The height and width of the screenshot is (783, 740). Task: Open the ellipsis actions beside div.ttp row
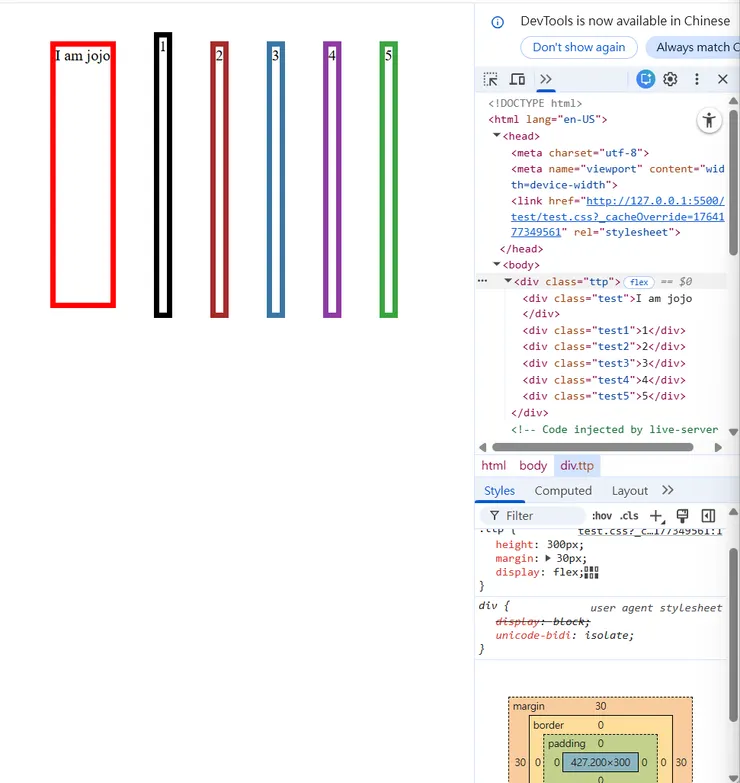coord(482,281)
